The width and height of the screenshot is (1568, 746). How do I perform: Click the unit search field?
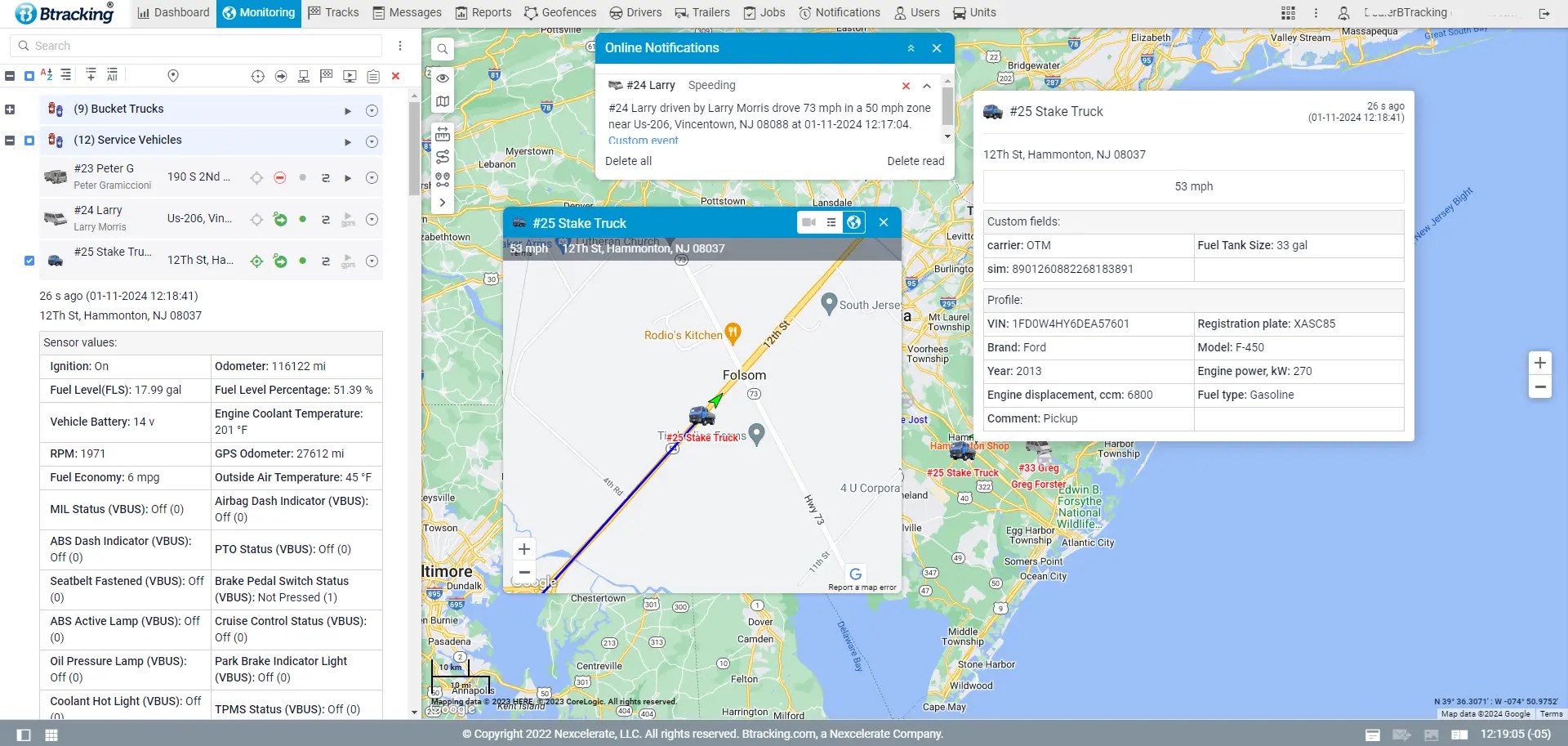pyautogui.click(x=196, y=46)
